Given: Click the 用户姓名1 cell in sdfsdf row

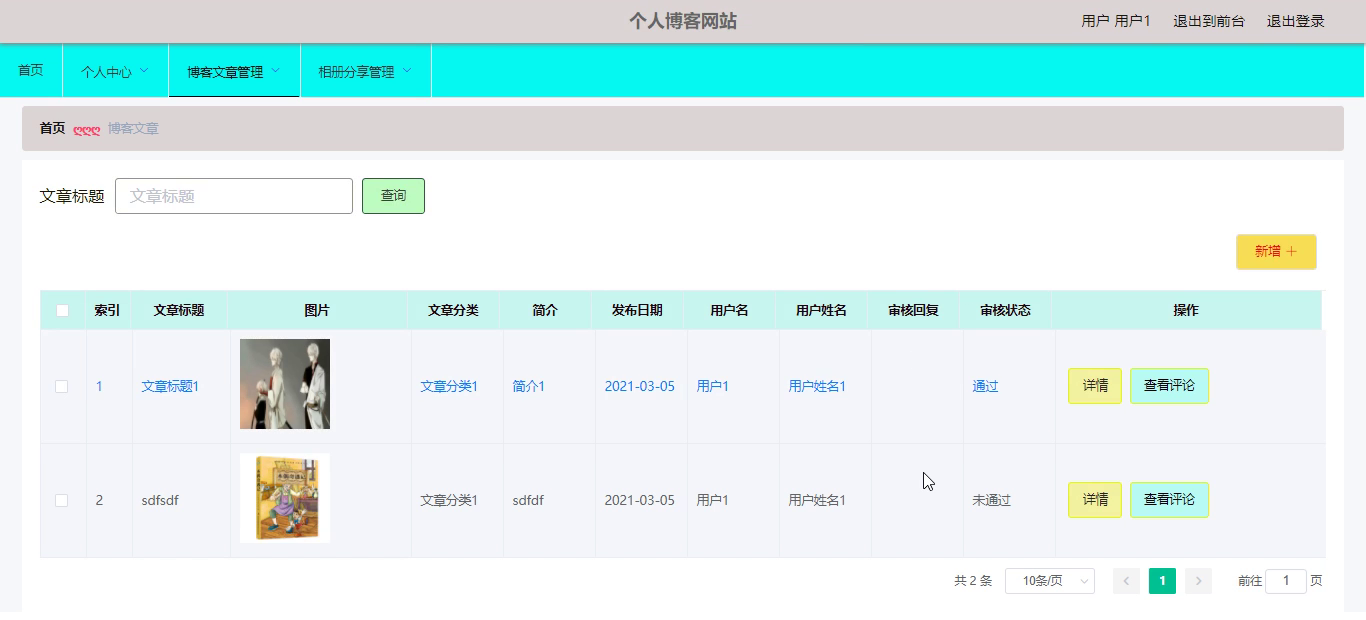Looking at the screenshot, I should point(817,500).
